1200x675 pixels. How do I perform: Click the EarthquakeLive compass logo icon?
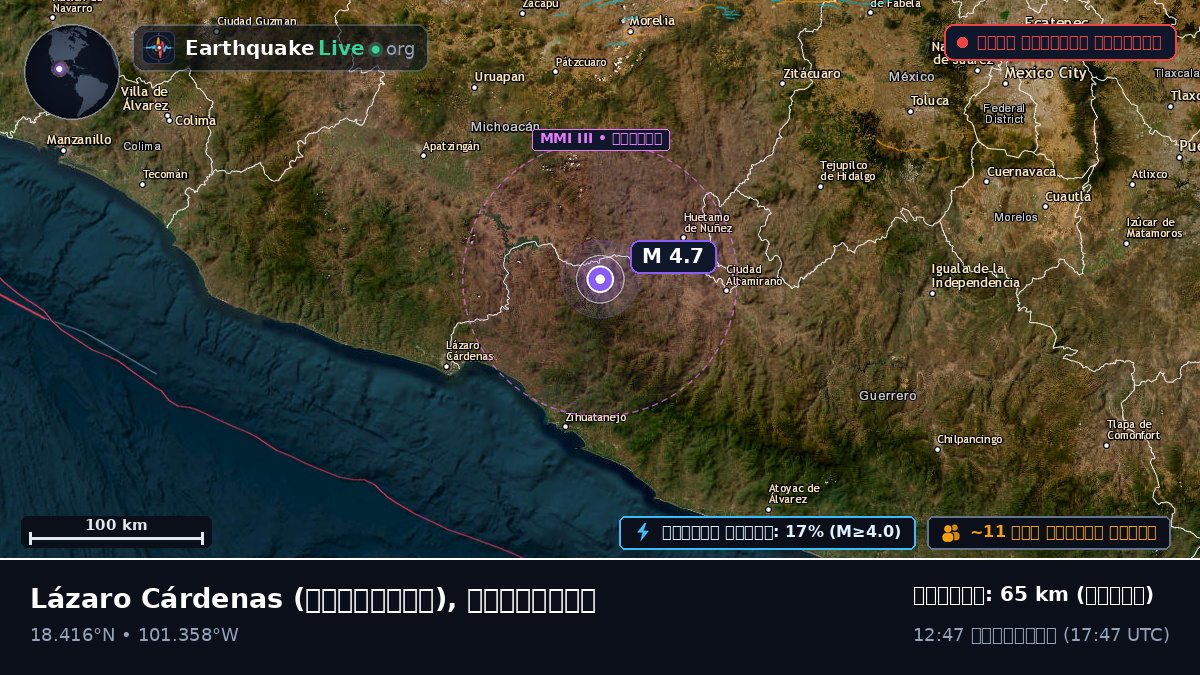pyautogui.click(x=158, y=47)
